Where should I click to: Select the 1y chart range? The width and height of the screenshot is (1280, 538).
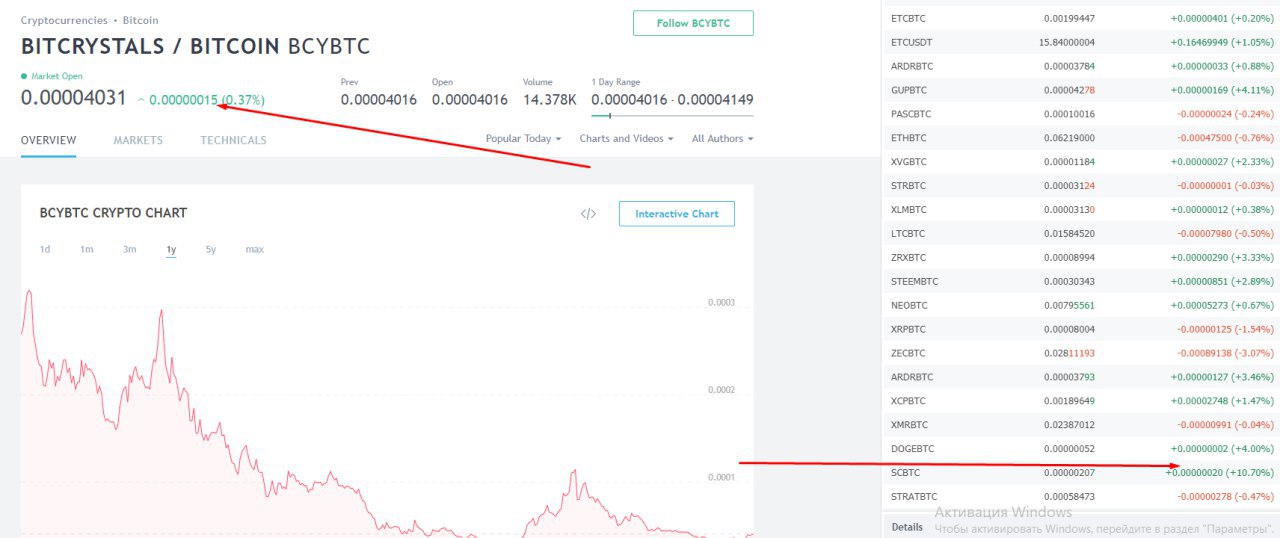point(171,250)
